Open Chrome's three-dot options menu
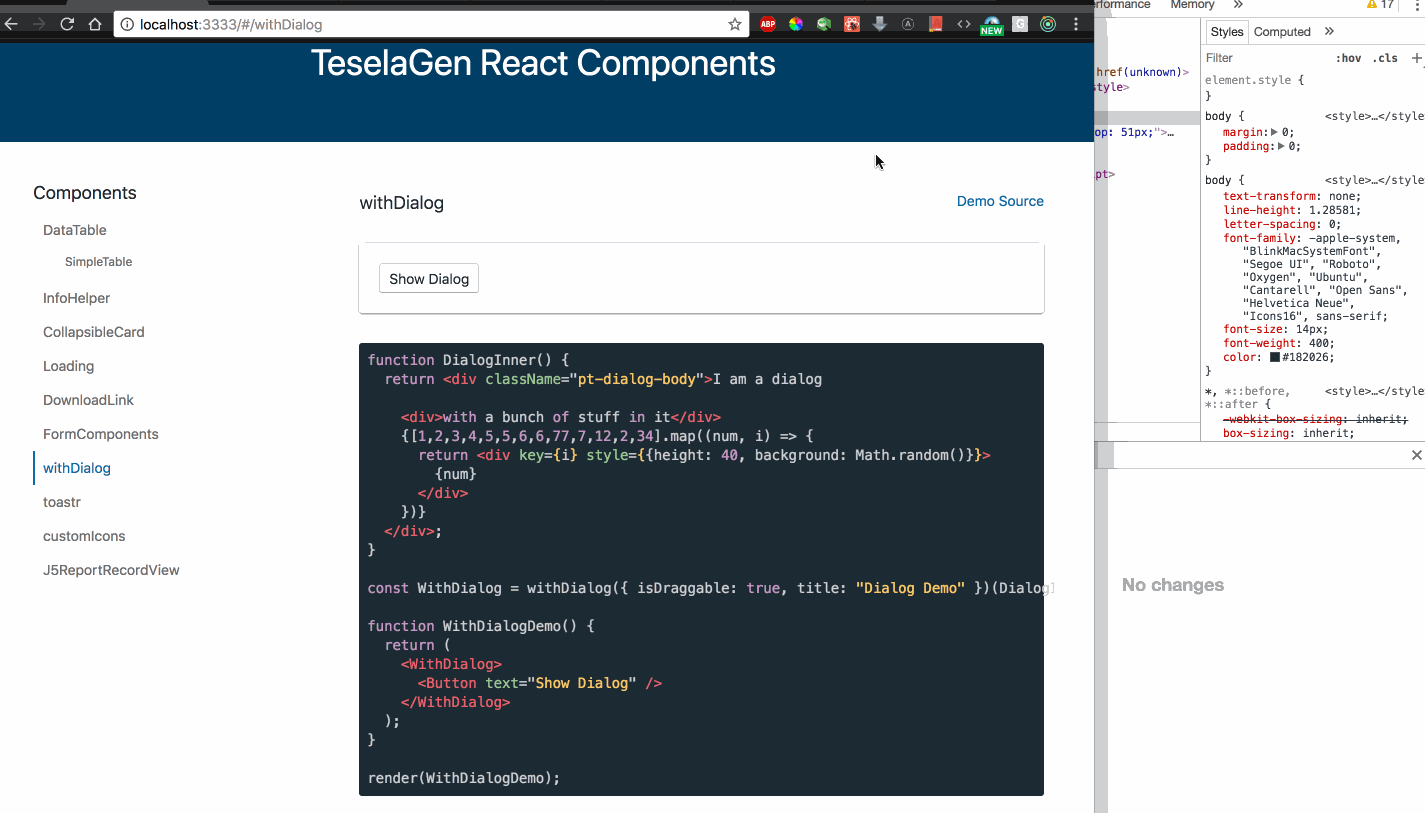Screen dimensions: 1425x813 [1076, 23]
